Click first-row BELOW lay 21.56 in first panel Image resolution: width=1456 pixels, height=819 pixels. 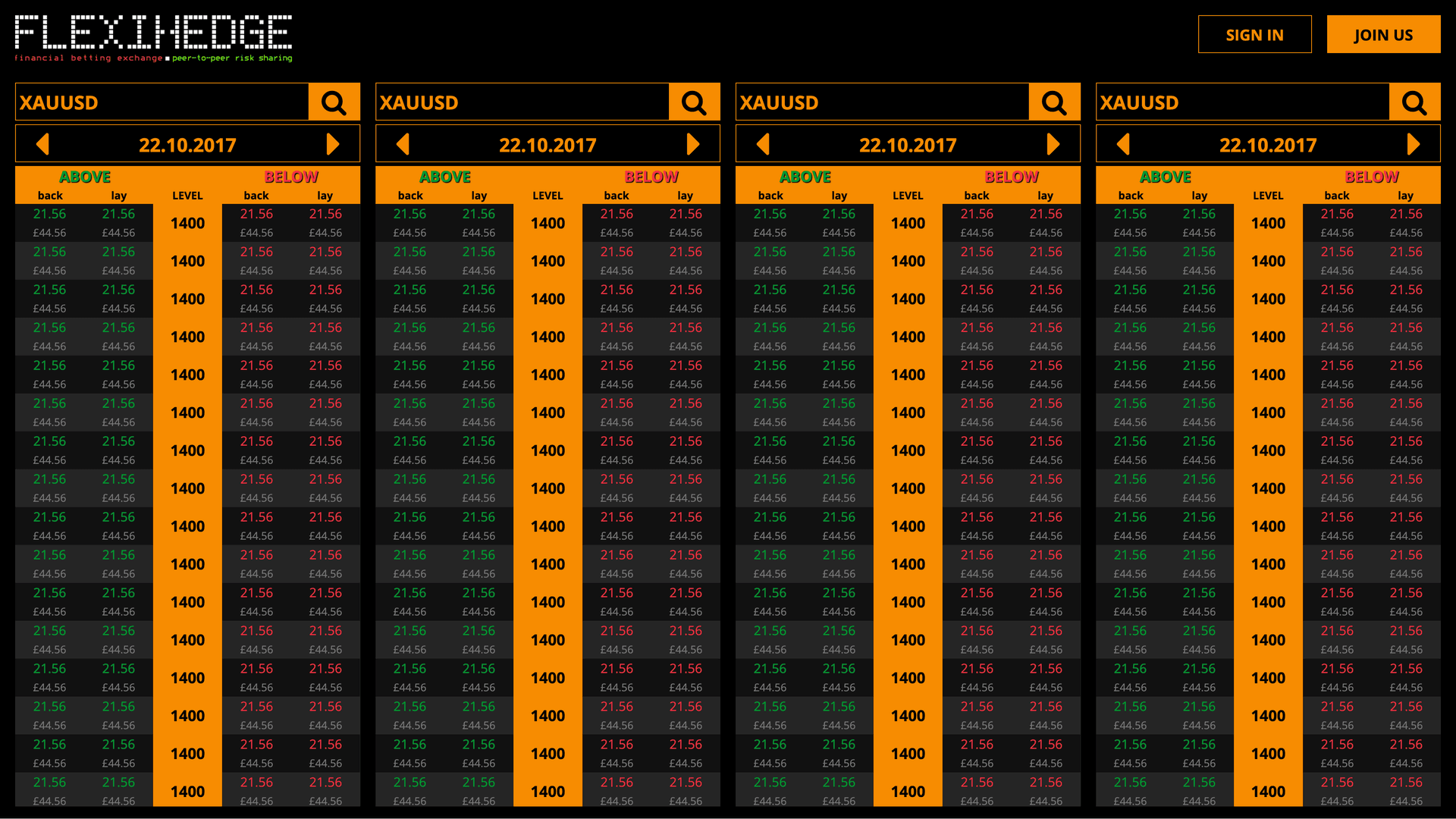pos(325,215)
